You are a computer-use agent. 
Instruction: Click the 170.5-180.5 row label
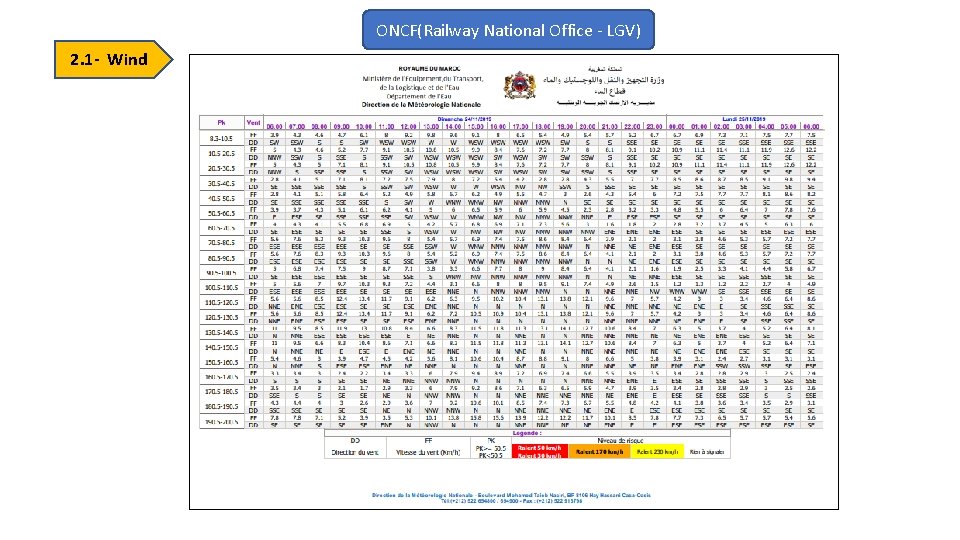pos(222,391)
